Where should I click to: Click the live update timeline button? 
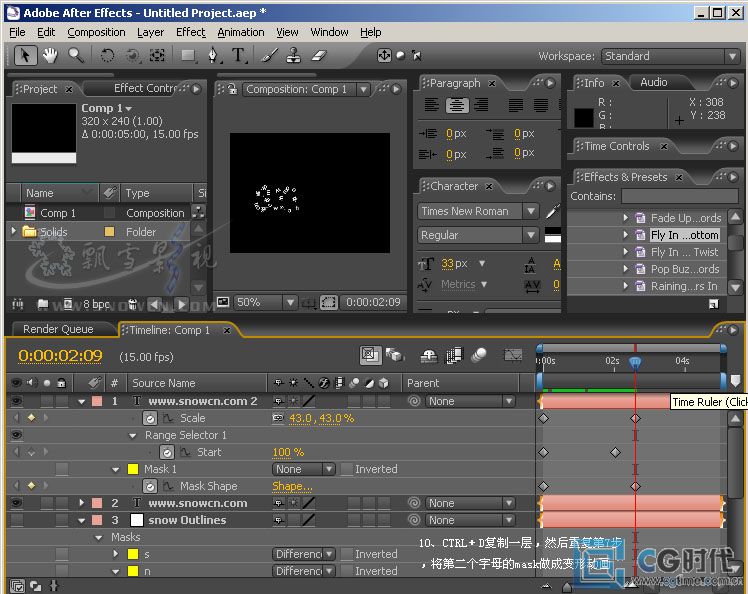[370, 354]
